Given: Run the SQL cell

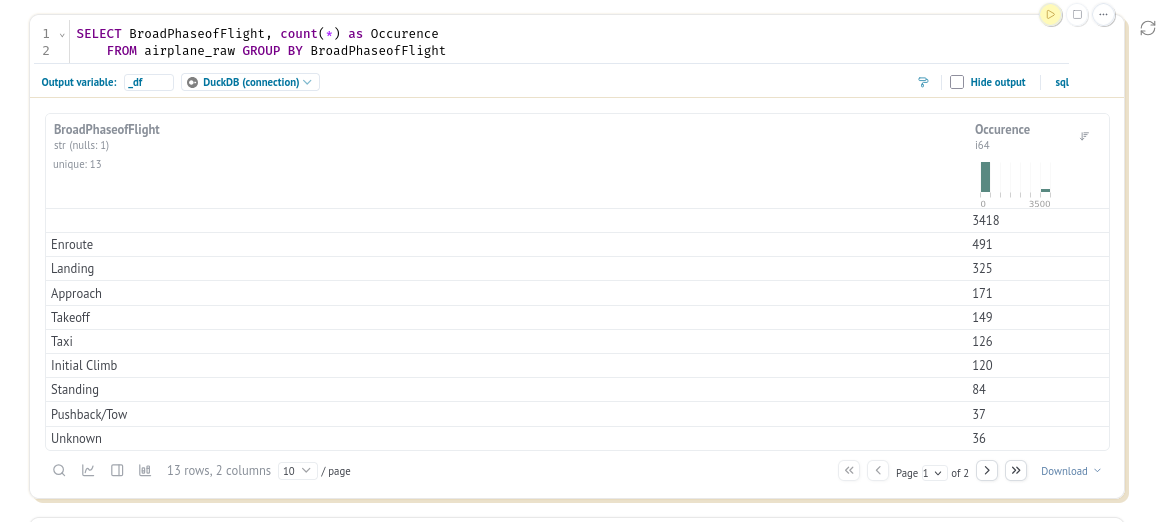Looking at the screenshot, I should click(x=1050, y=15).
